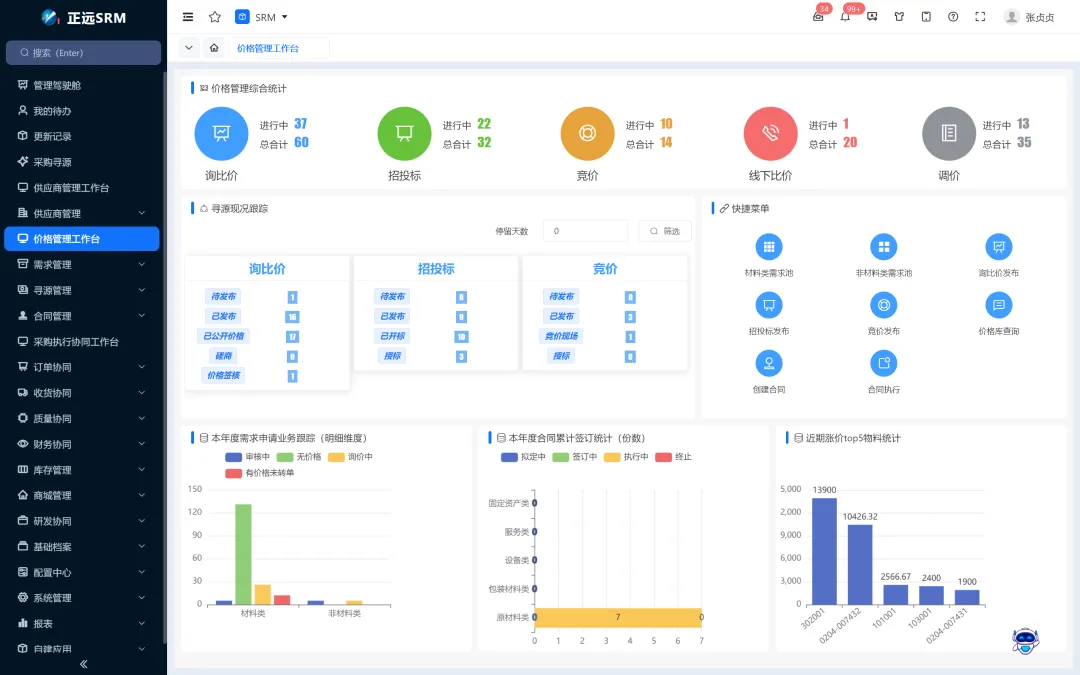Click the 停留天数 input field
The image size is (1080, 675).
pos(585,231)
